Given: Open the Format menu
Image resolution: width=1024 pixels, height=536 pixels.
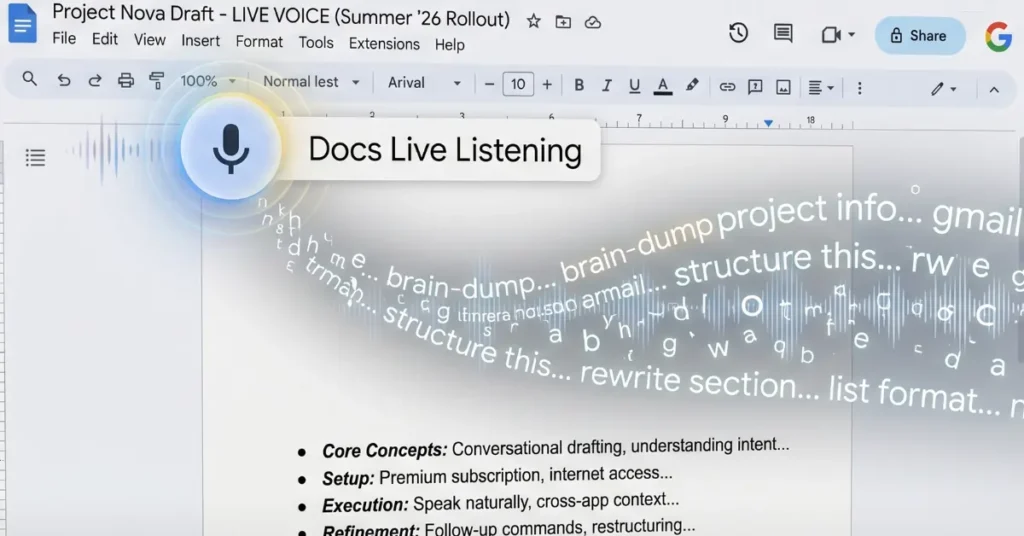Looking at the screenshot, I should coord(259,42).
